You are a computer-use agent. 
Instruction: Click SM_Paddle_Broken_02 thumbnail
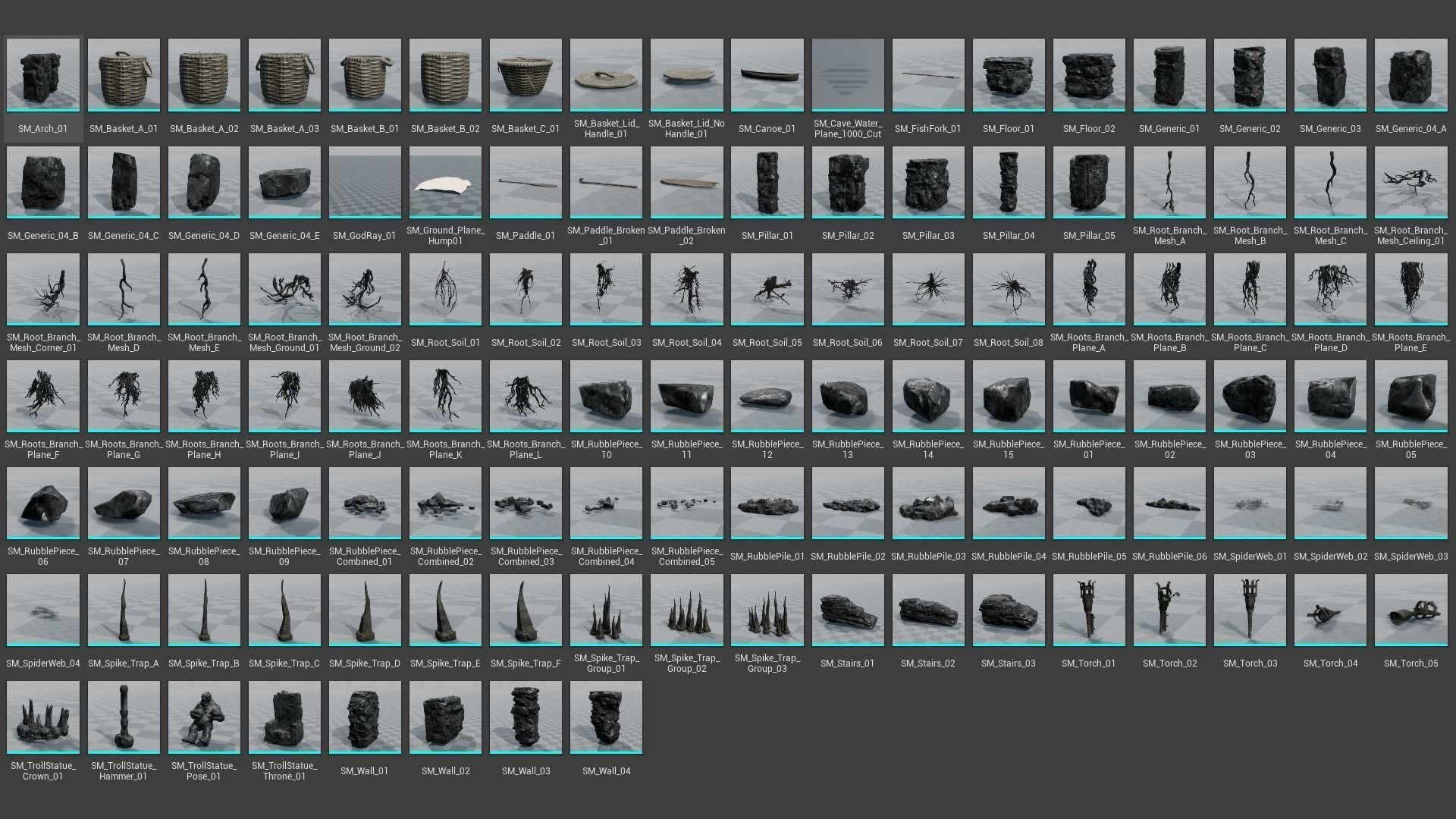[x=686, y=182]
